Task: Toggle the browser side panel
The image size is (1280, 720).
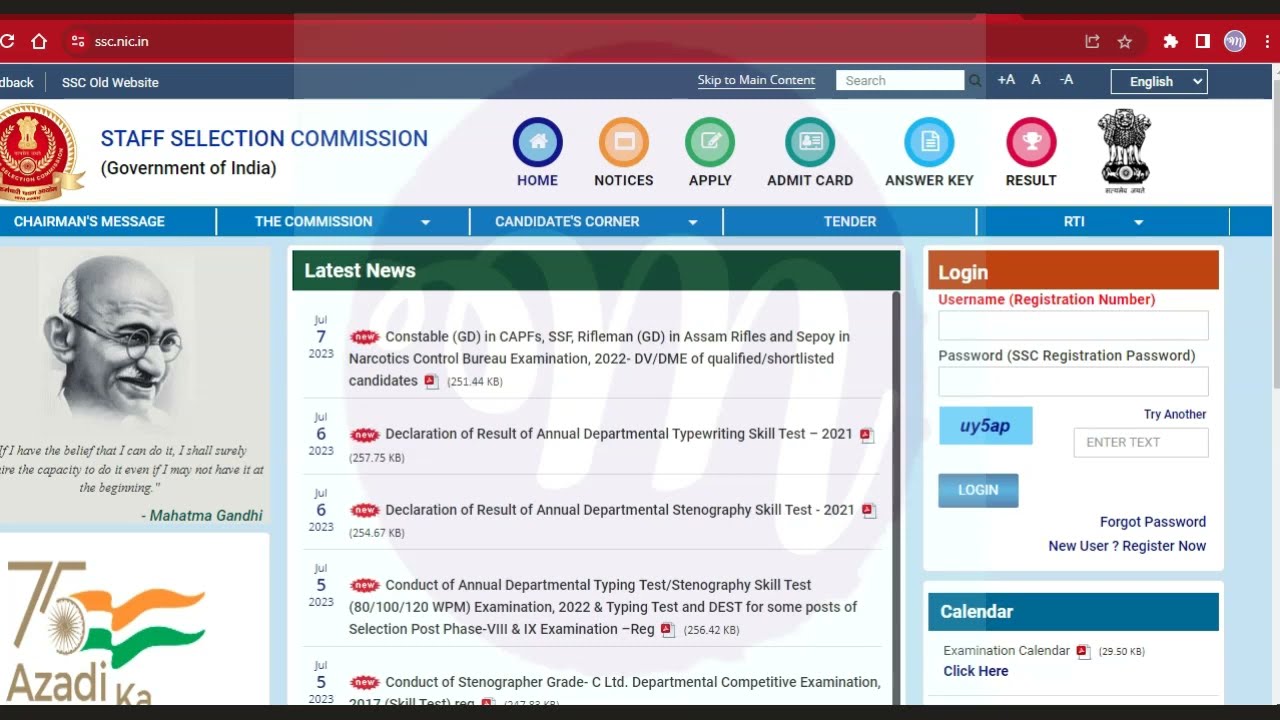Action: point(1203,41)
